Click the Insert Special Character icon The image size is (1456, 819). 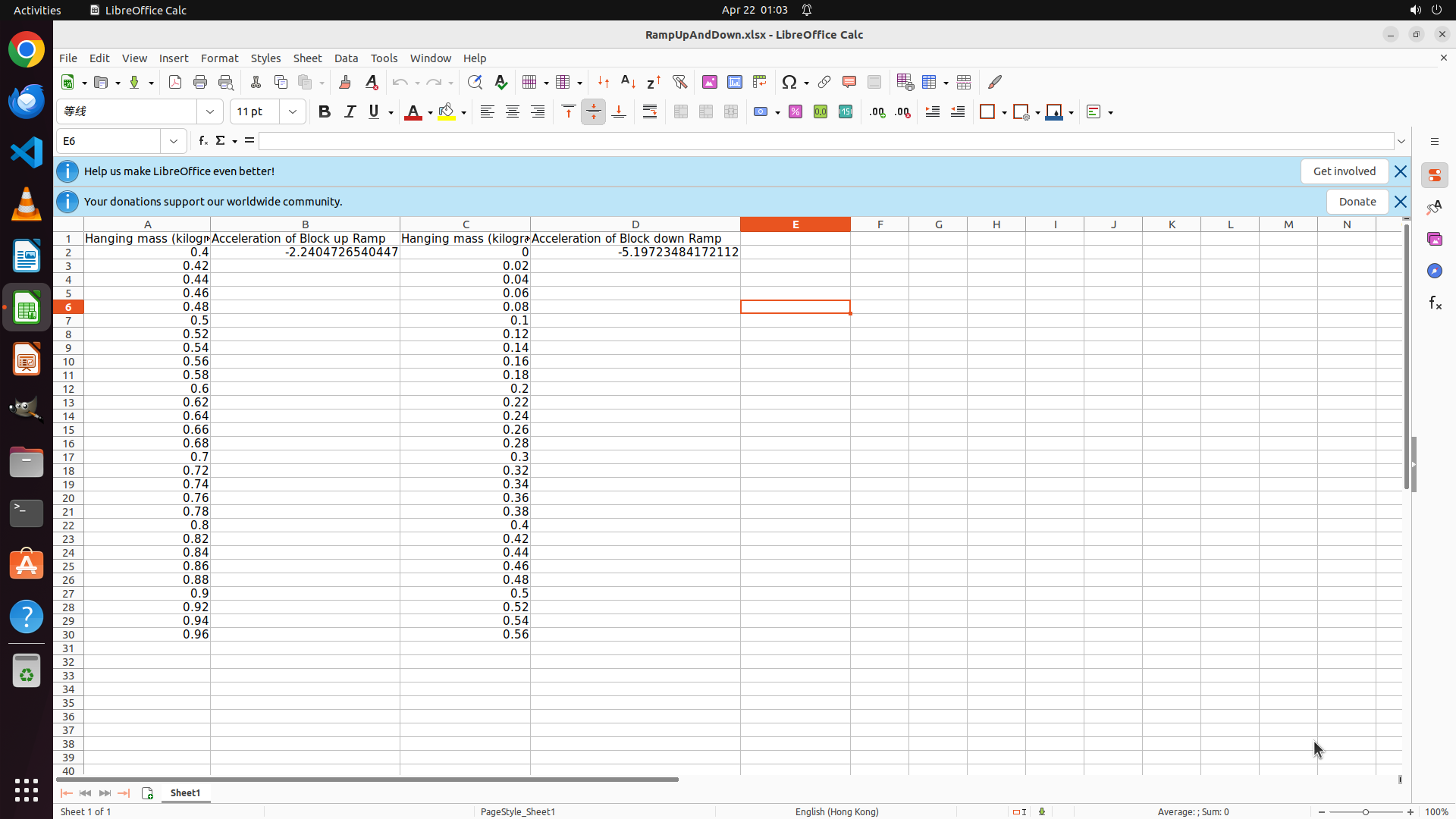[789, 83]
